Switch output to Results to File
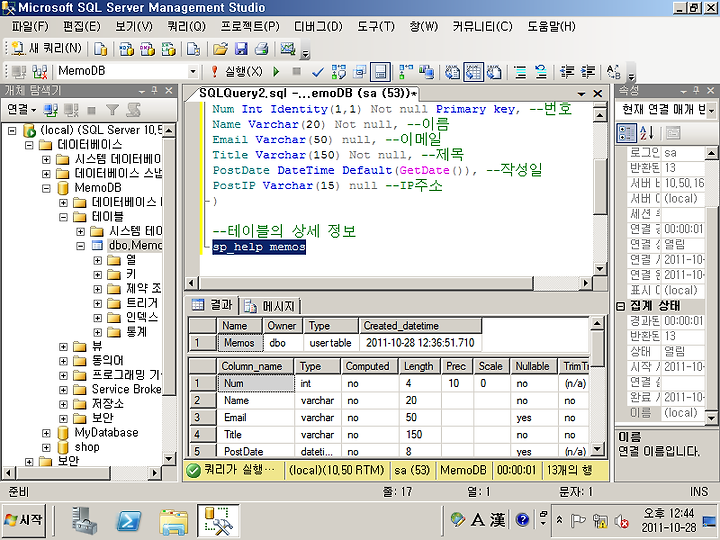Image resolution: width=720 pixels, height=540 pixels. point(494,72)
